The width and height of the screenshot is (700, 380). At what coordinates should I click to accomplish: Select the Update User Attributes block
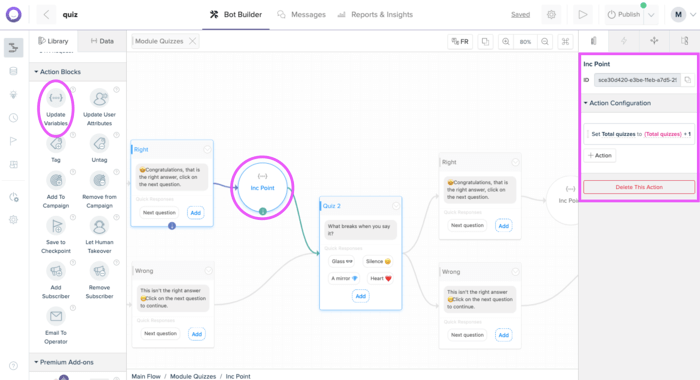point(99,108)
